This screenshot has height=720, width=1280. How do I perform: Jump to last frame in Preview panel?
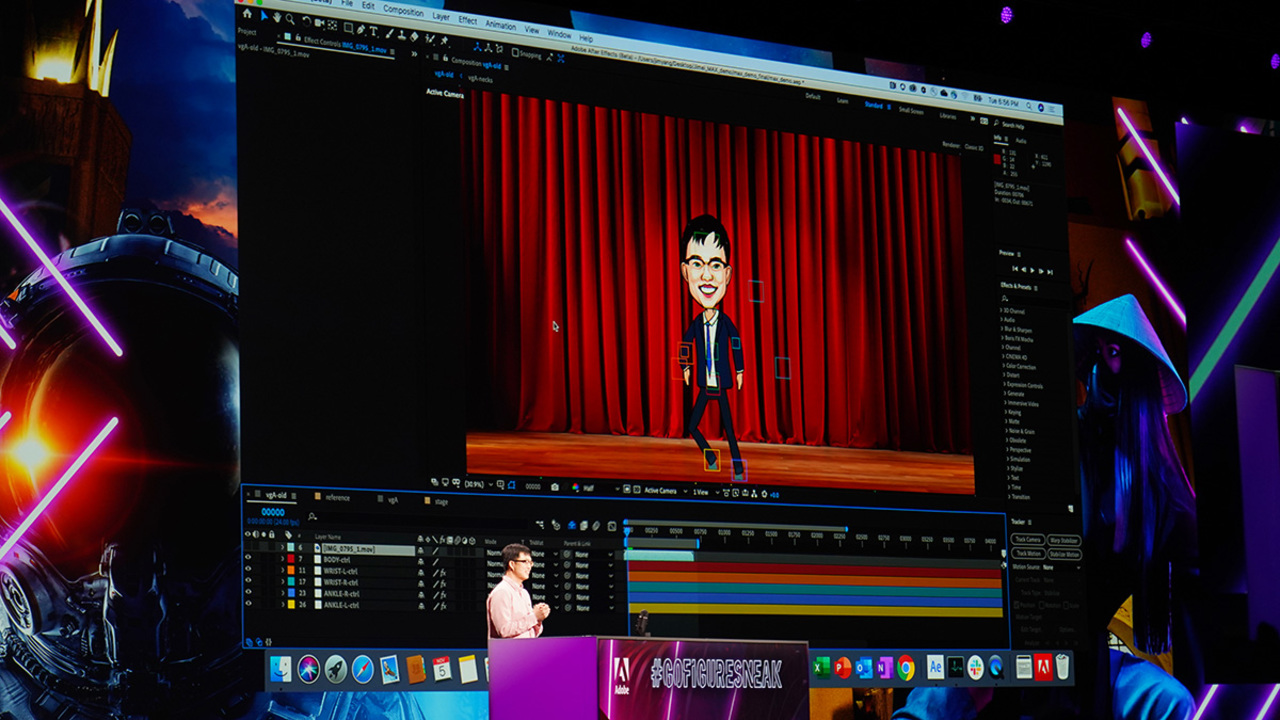pos(1050,272)
